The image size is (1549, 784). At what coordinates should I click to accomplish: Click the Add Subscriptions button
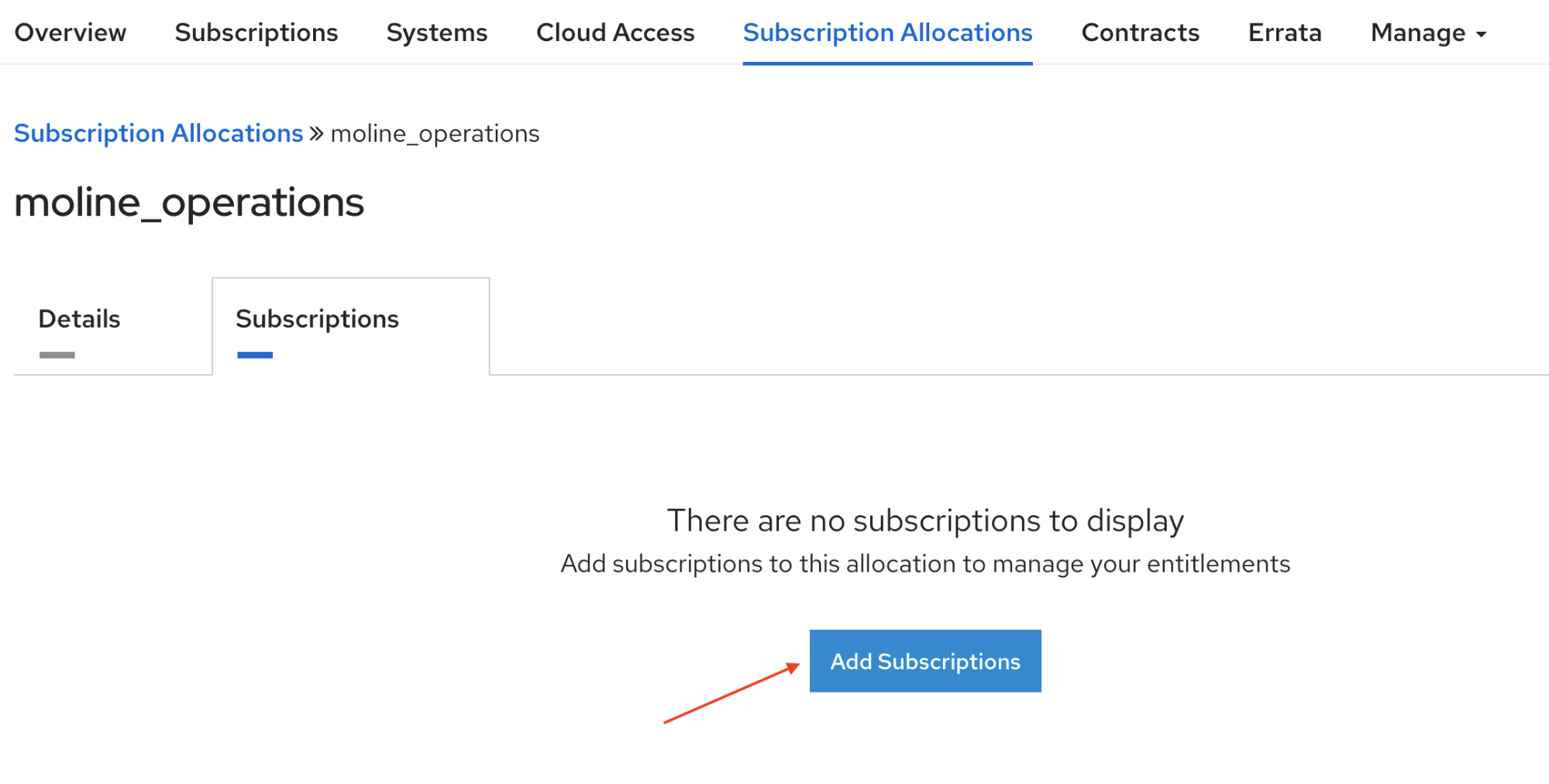tap(924, 661)
